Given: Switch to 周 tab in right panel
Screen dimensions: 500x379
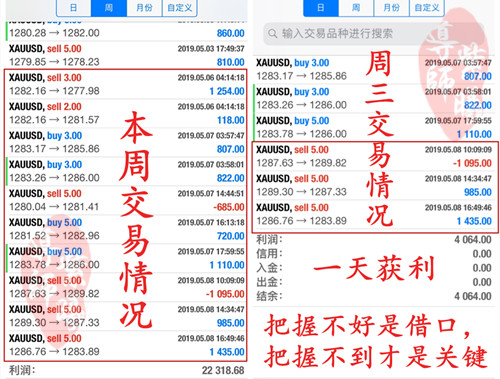Looking at the screenshot, I should click(x=356, y=7).
